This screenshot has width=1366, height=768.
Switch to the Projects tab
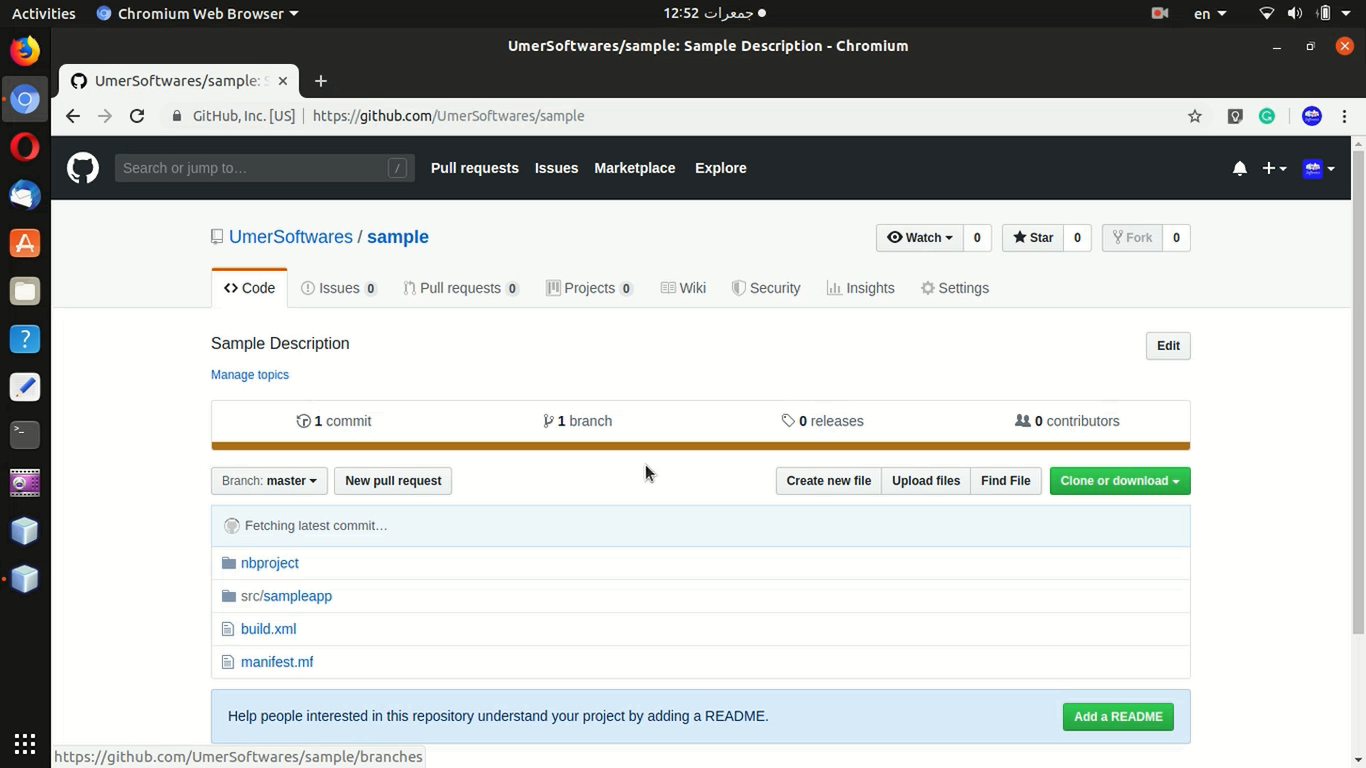point(590,288)
